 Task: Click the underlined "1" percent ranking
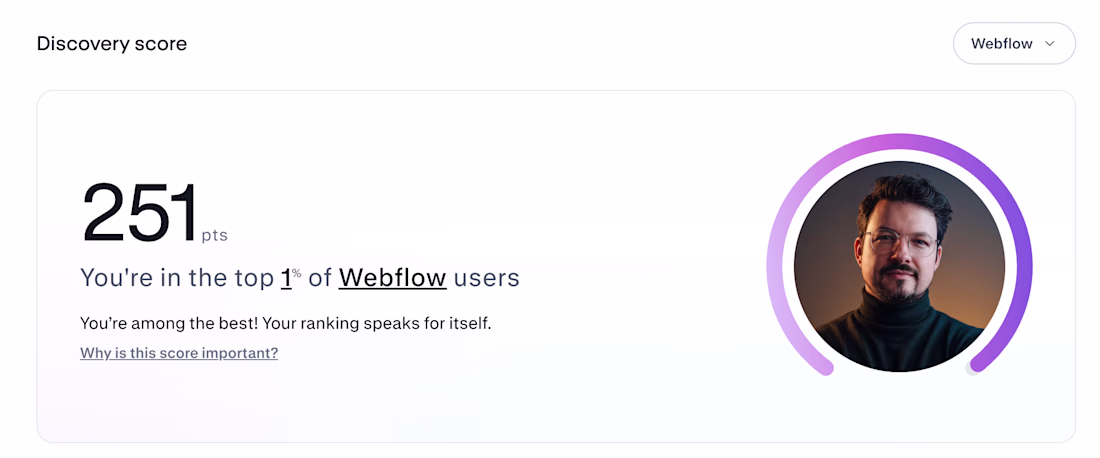pyautogui.click(x=286, y=278)
